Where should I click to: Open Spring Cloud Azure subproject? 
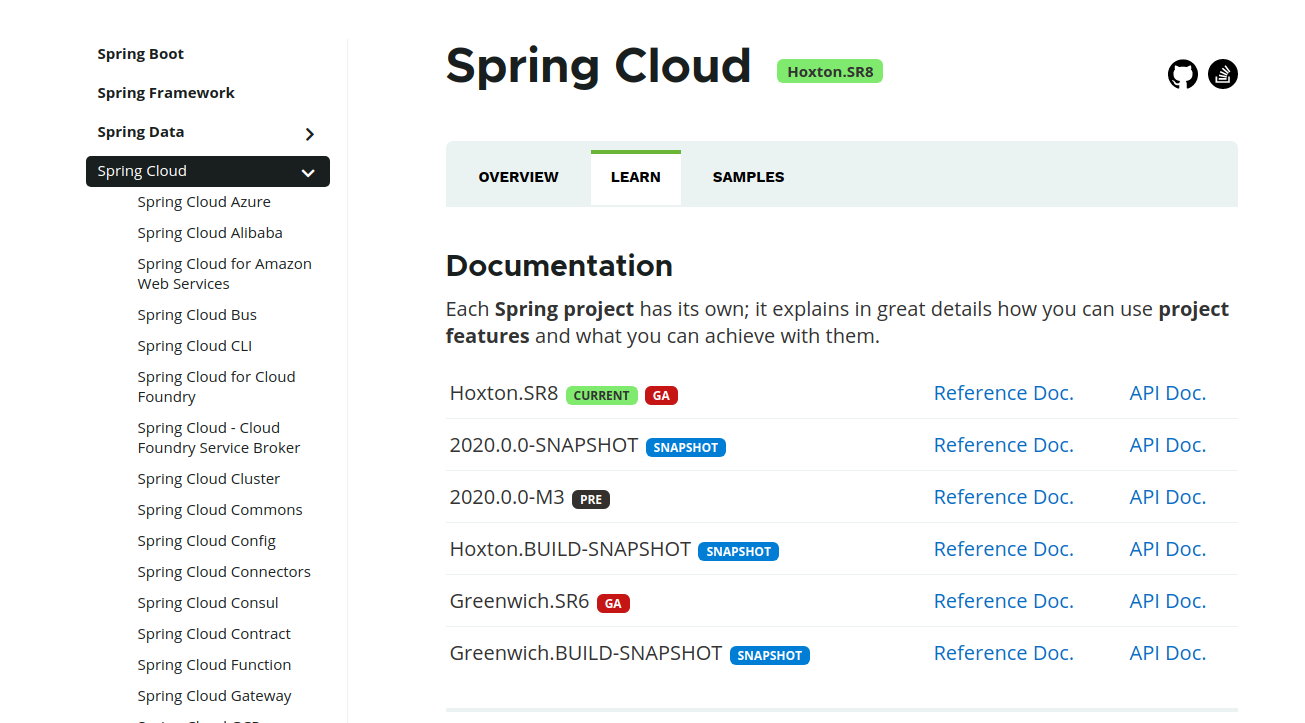pos(204,202)
